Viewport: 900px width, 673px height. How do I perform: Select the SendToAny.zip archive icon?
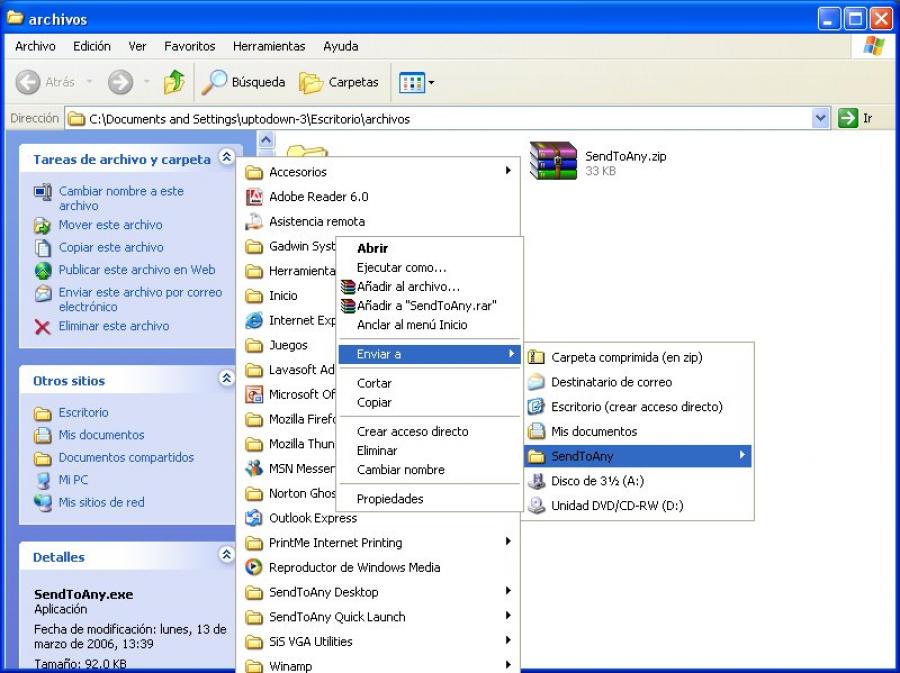pyautogui.click(x=553, y=161)
